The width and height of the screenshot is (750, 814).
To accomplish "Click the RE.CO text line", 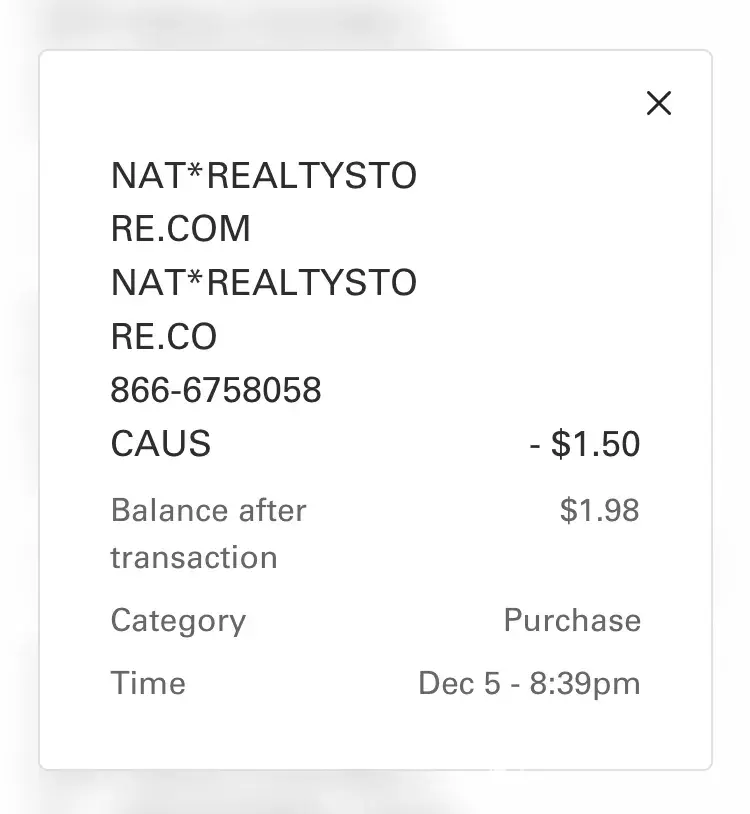I will click(x=163, y=337).
